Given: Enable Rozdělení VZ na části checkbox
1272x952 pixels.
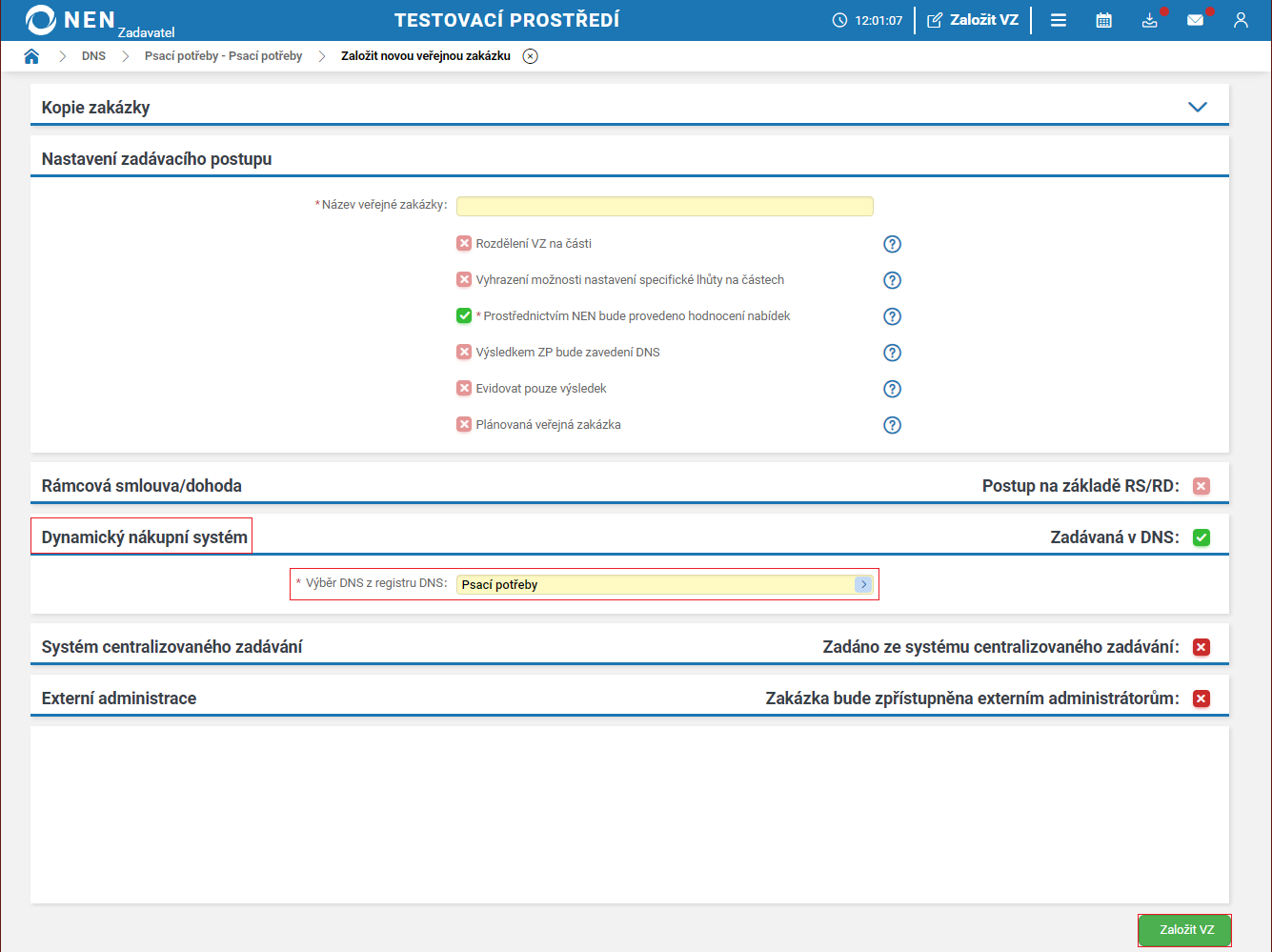Looking at the screenshot, I should [x=464, y=244].
